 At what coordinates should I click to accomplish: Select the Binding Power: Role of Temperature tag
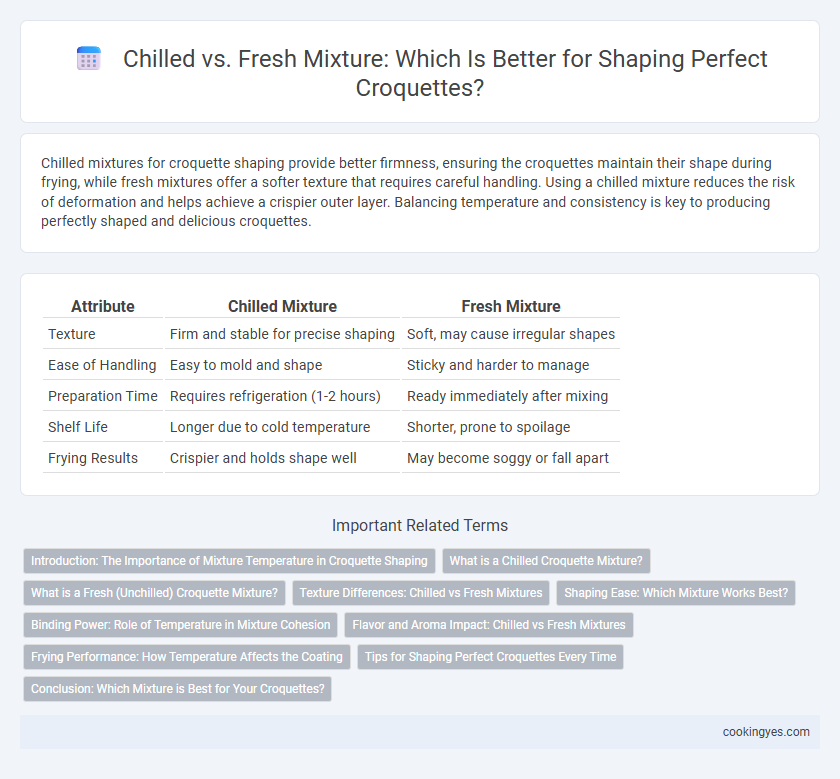[181, 625]
